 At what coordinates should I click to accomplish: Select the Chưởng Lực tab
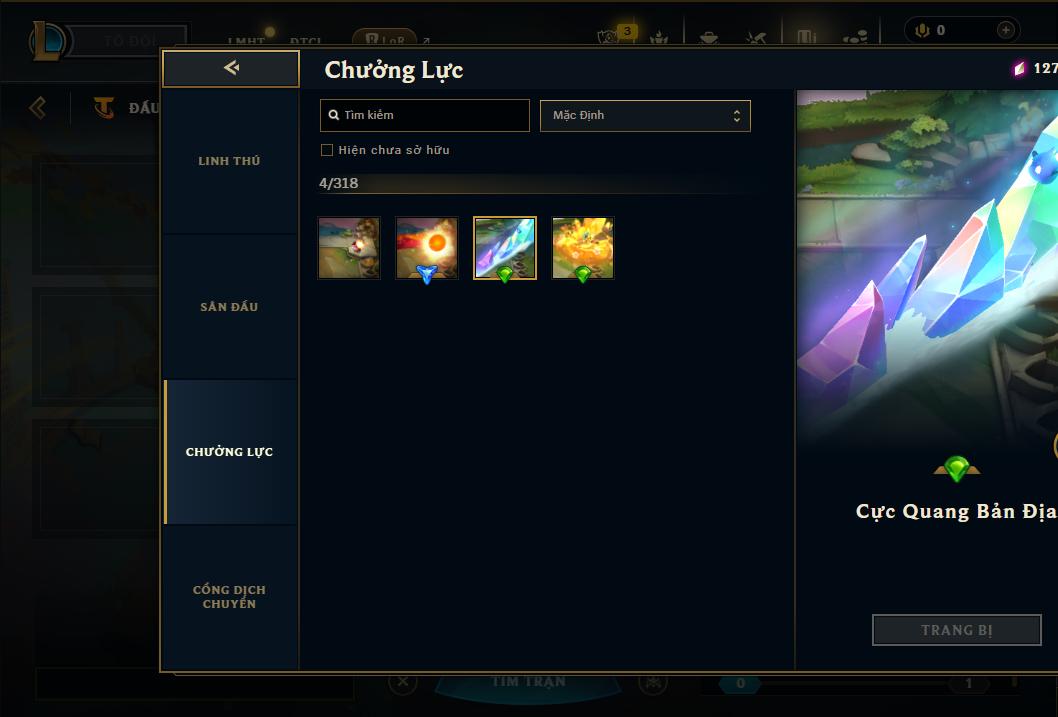tap(229, 452)
